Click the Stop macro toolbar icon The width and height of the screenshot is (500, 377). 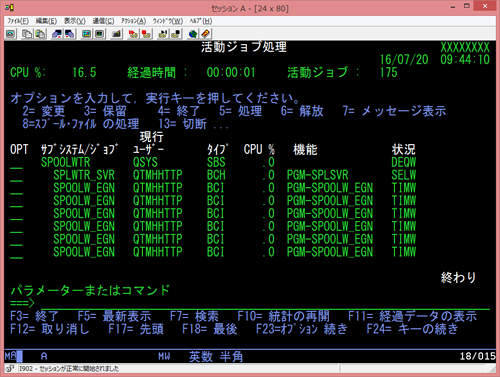[146, 34]
